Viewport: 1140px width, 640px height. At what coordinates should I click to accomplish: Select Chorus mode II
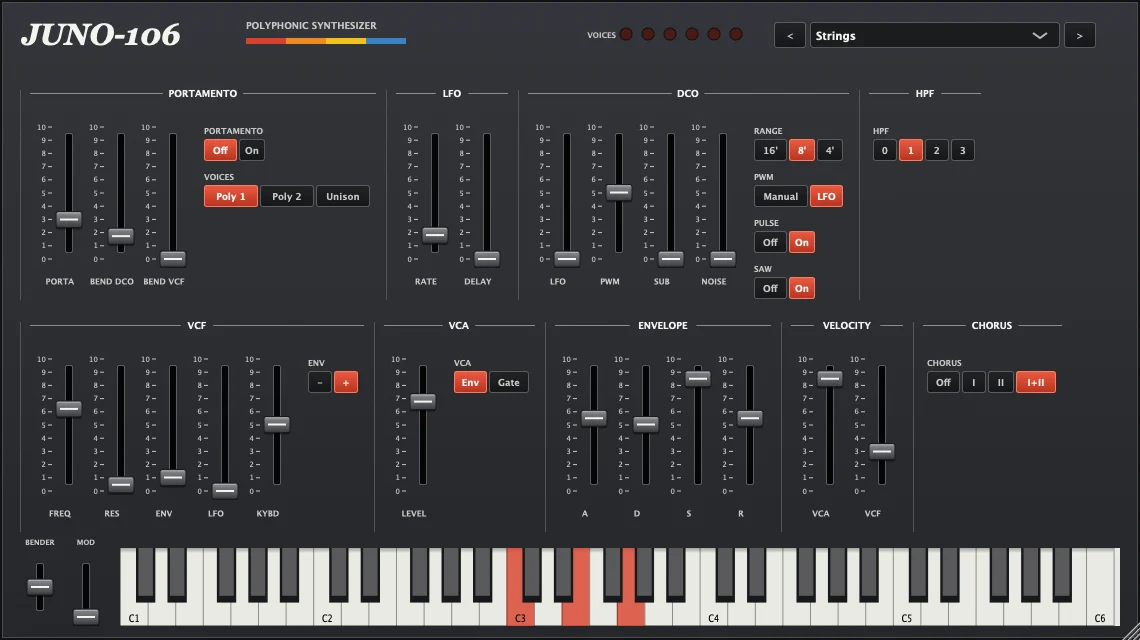[x=1000, y=383]
